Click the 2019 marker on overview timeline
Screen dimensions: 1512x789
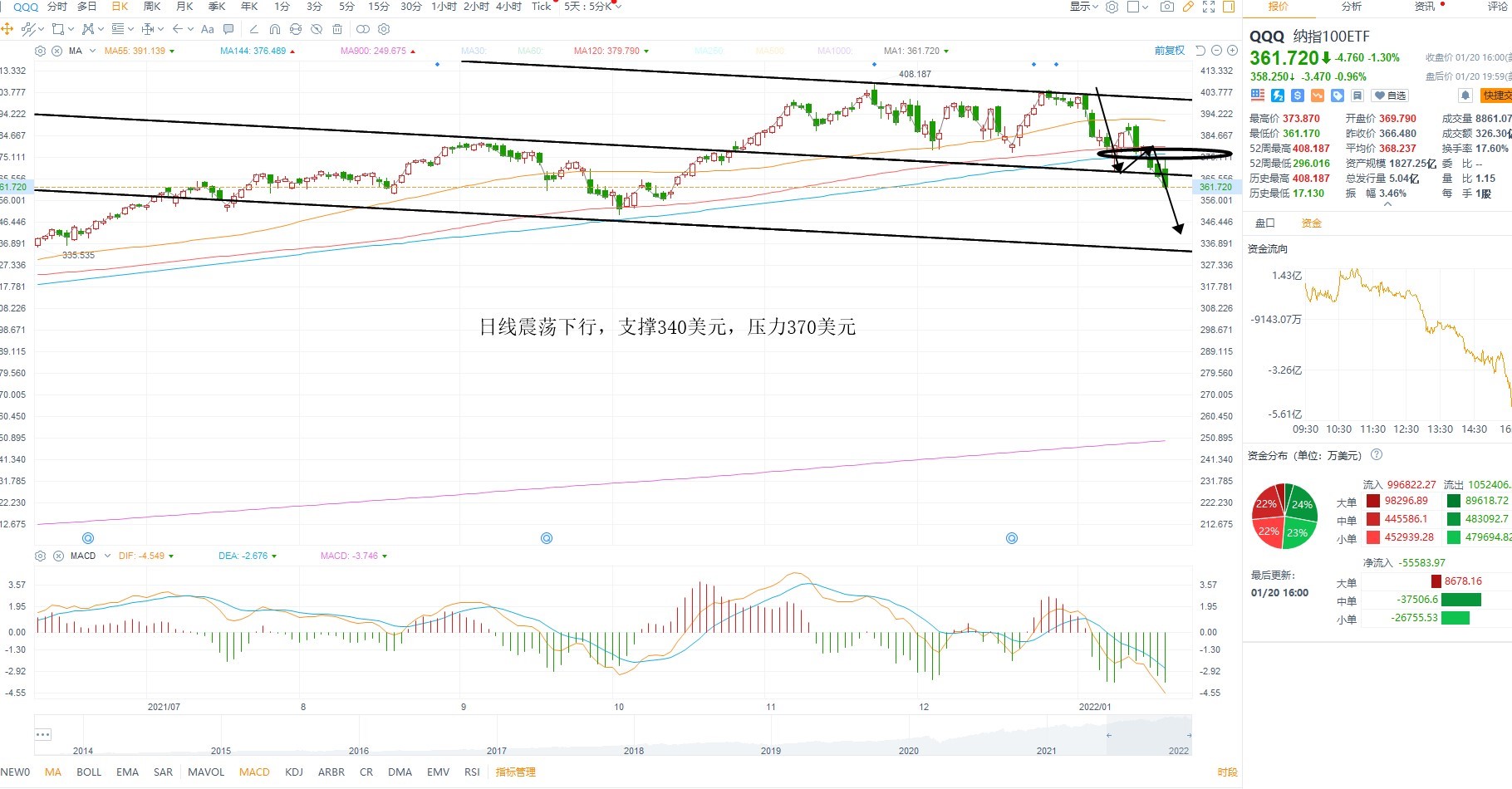771,751
